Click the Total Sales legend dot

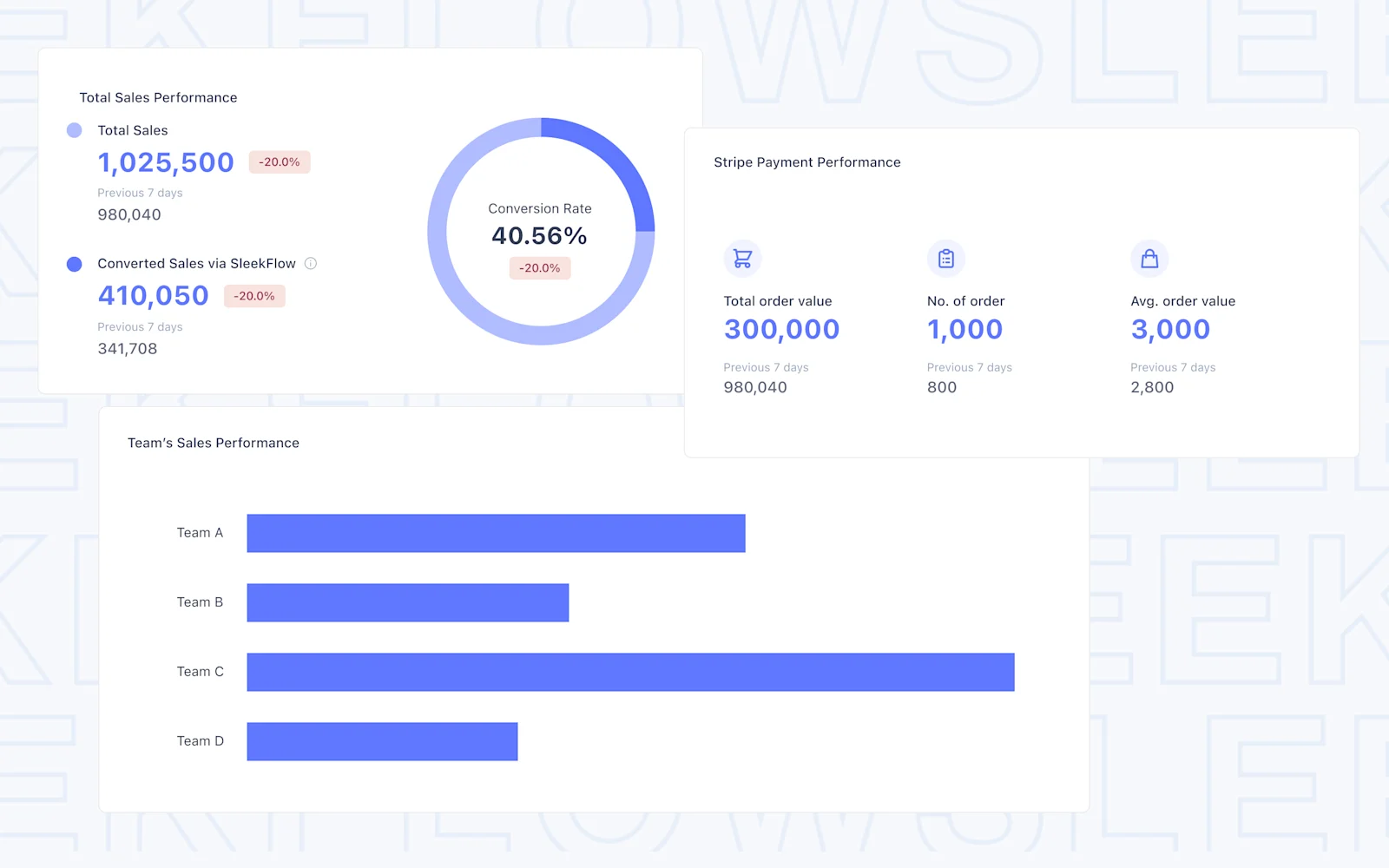(75, 130)
